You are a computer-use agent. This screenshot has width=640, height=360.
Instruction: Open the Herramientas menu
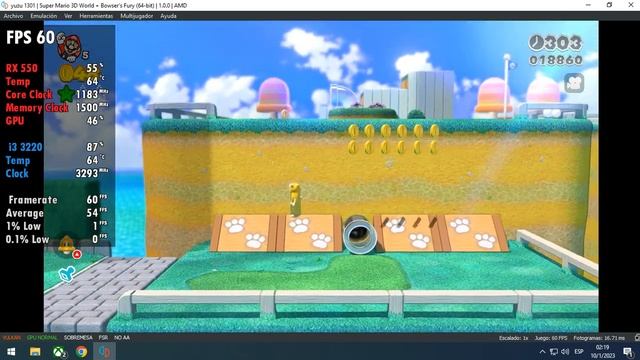(x=96, y=16)
